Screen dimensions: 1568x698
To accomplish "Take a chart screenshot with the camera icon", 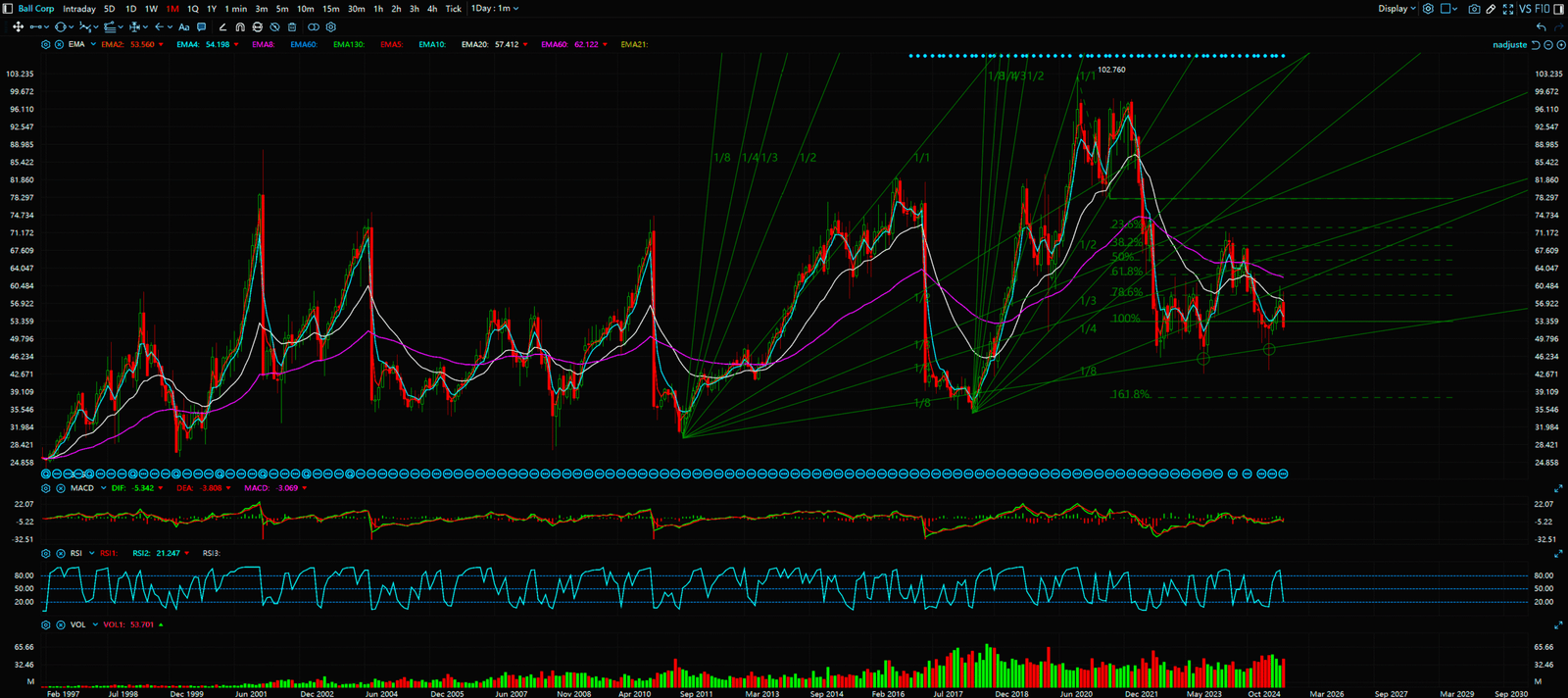I will 1474,9.
